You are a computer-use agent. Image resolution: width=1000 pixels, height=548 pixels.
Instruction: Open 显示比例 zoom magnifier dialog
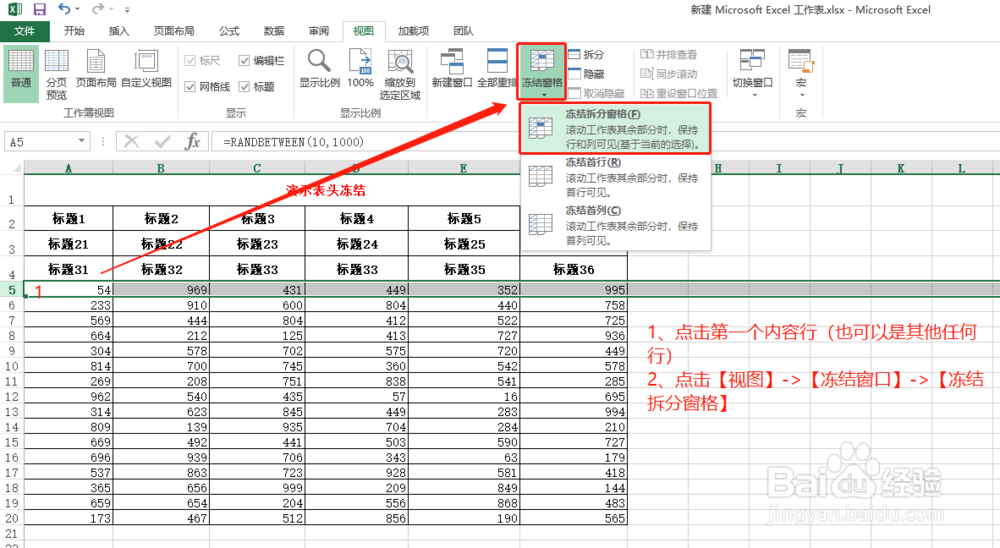pos(319,69)
